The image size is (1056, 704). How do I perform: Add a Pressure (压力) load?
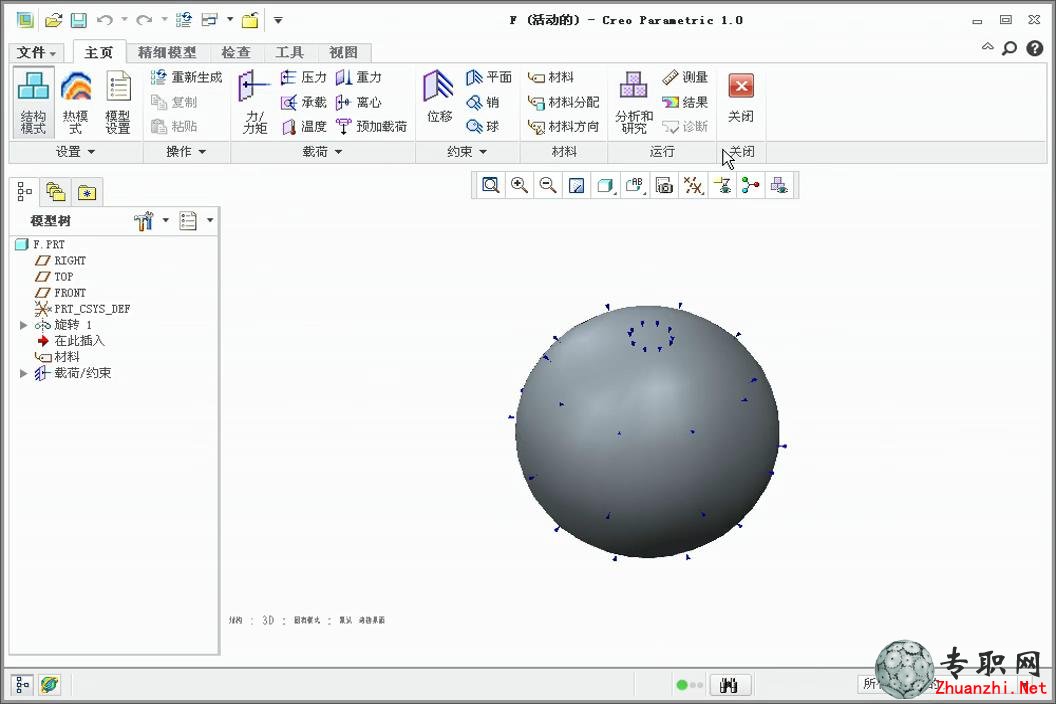coord(304,77)
